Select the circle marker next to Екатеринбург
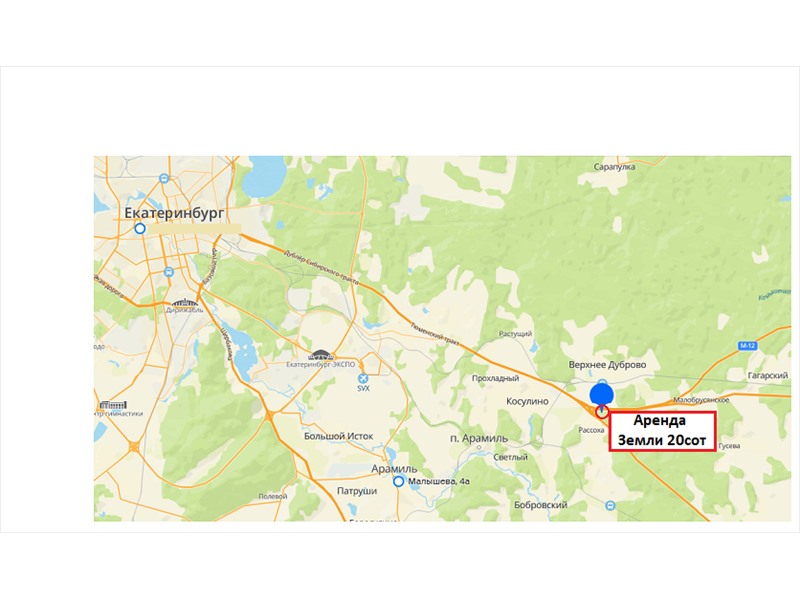 click(140, 229)
